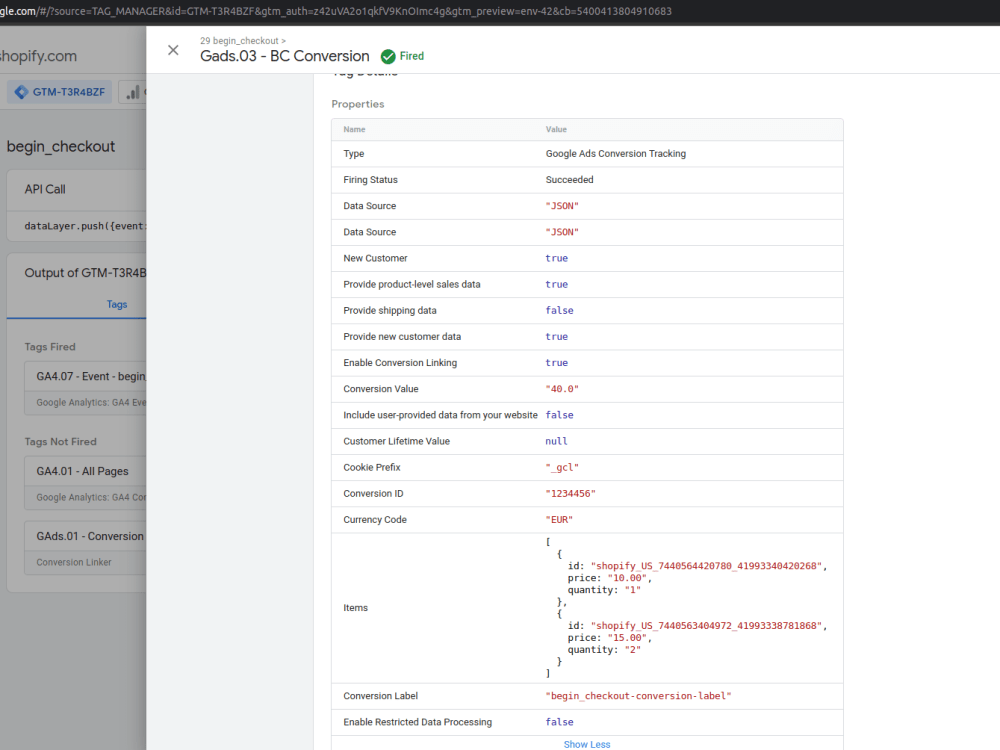This screenshot has width=1000, height=750.
Task: Click the Name column header
Action: pos(355,129)
